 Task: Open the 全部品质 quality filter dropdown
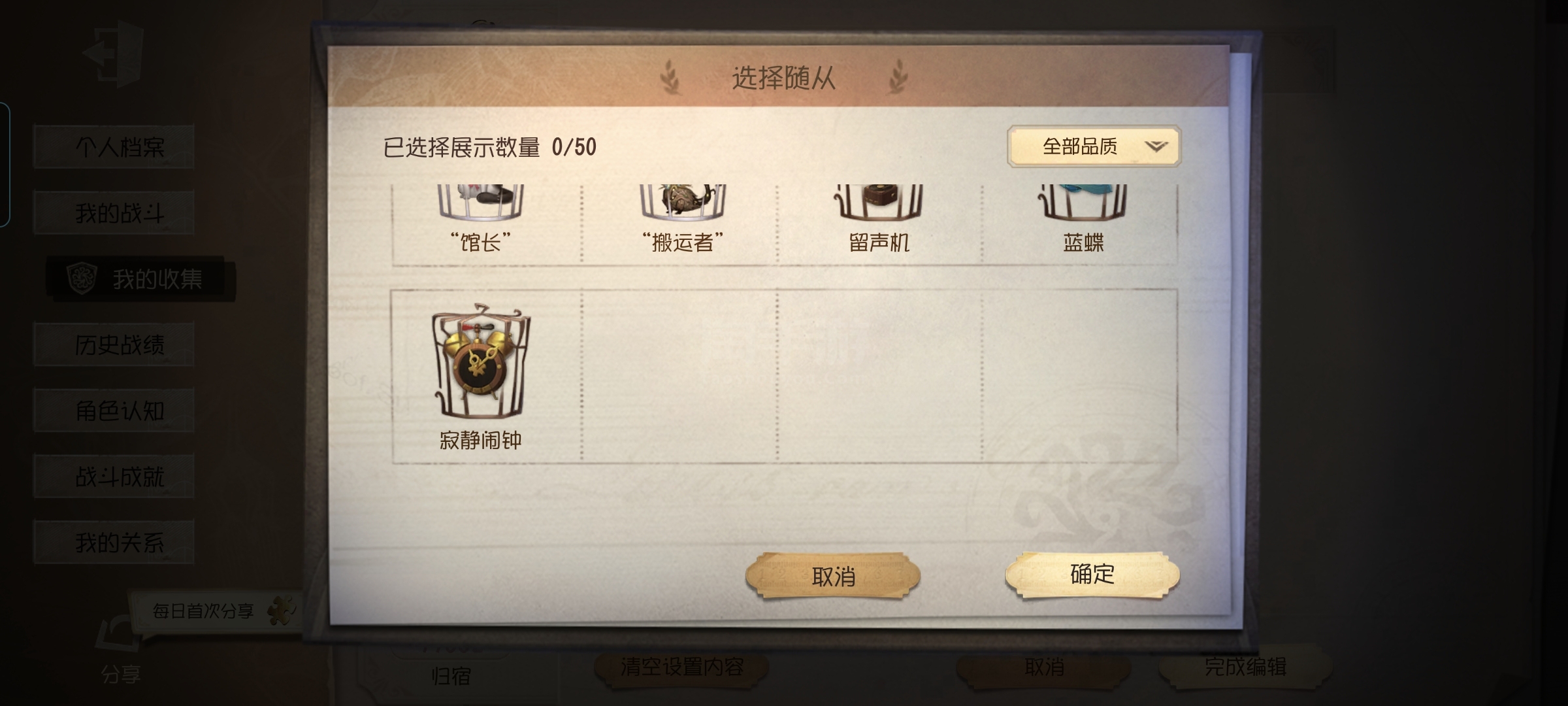pos(1094,146)
